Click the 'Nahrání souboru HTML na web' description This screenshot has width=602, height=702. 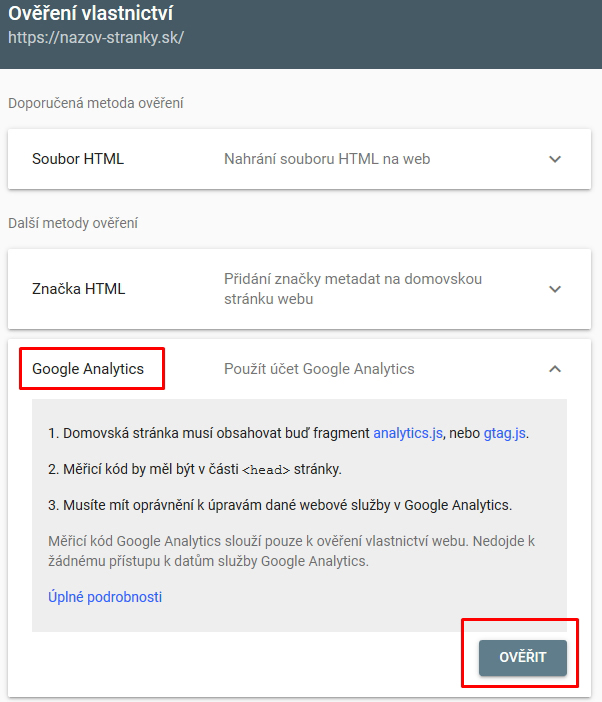coord(327,159)
